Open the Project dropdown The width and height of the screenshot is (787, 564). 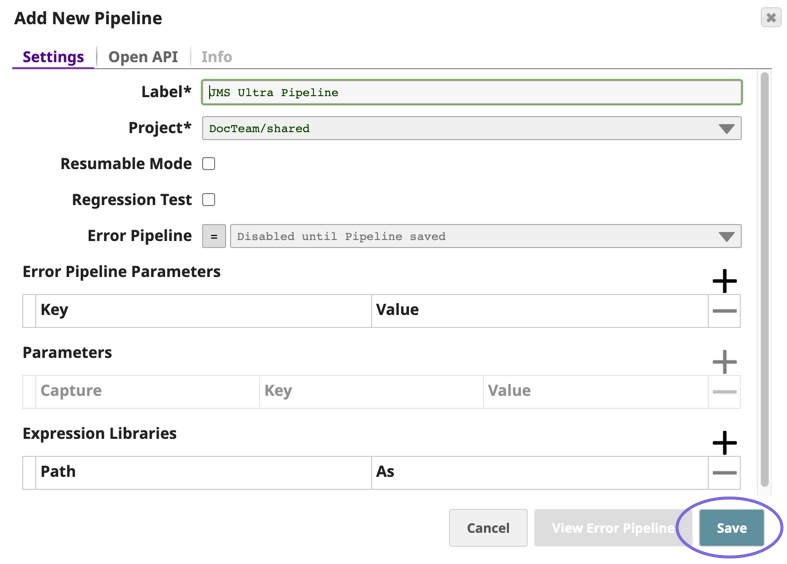click(471, 128)
